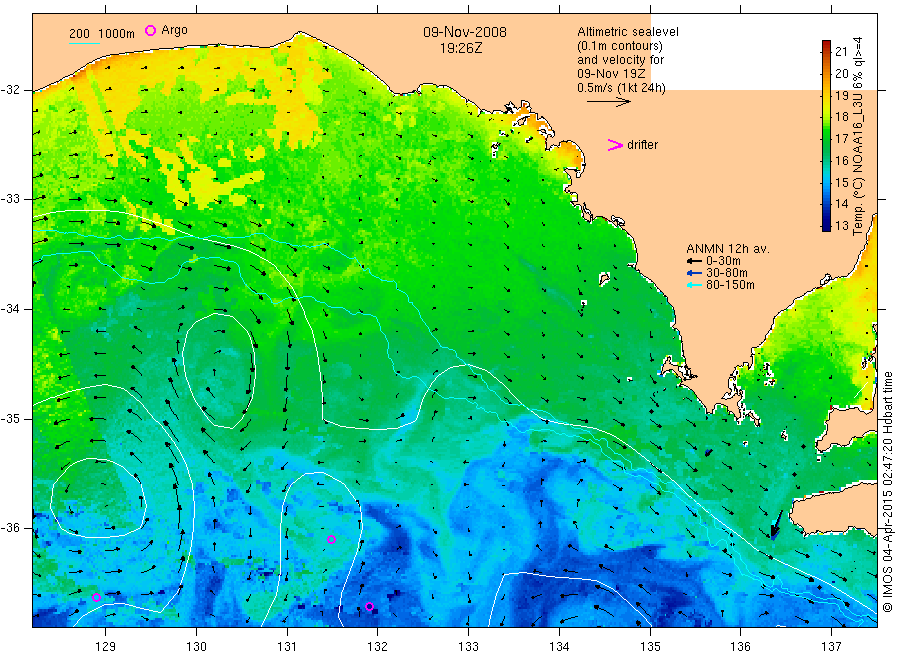Image resolution: width=900 pixels, height=660 pixels.
Task: Click the IMOS copyright timestamp text
Action: click(888, 491)
